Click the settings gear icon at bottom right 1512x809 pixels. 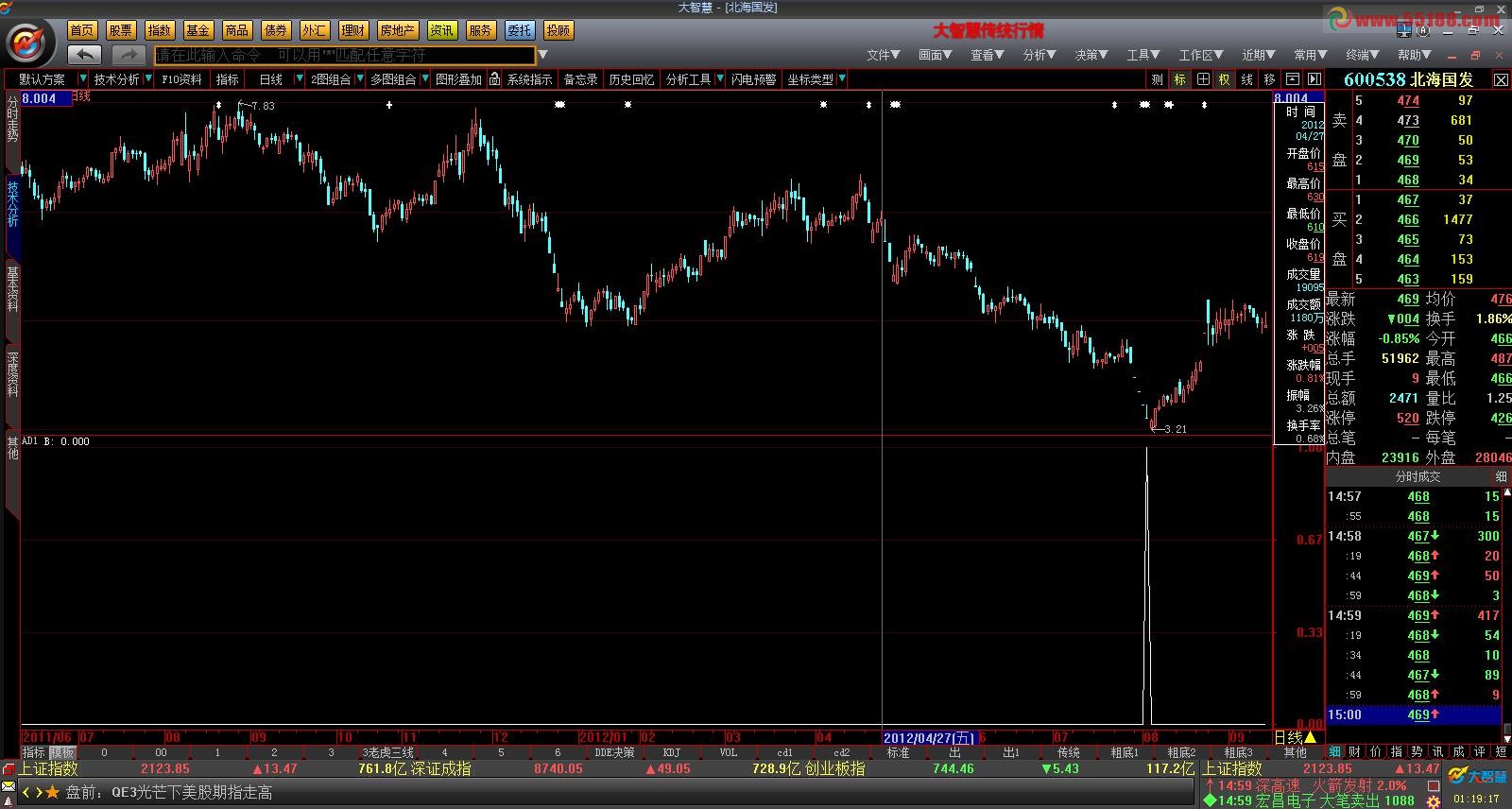1432,800
